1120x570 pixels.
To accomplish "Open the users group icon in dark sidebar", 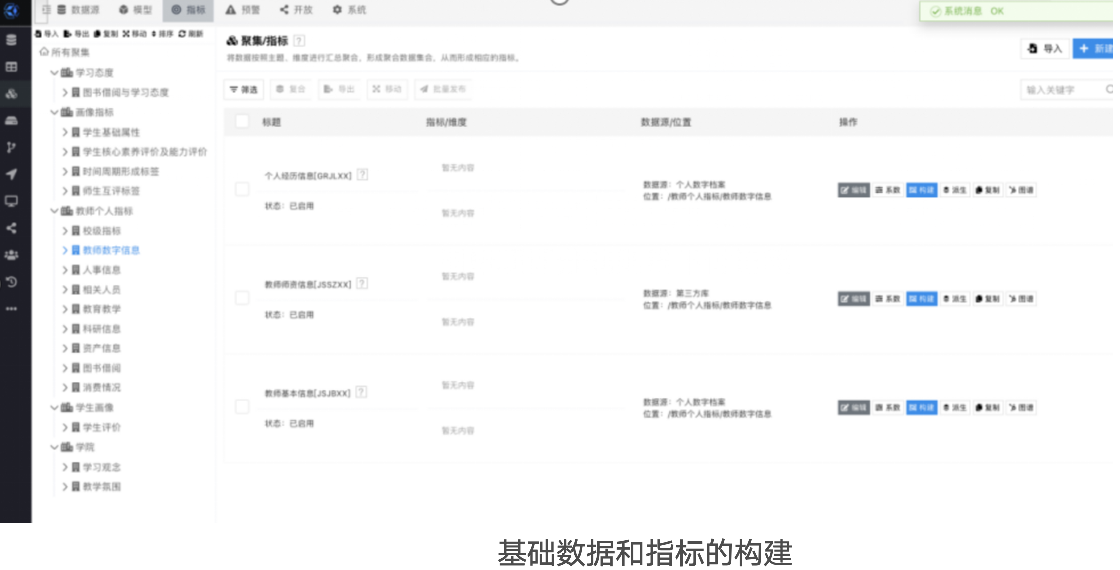I will (11, 255).
